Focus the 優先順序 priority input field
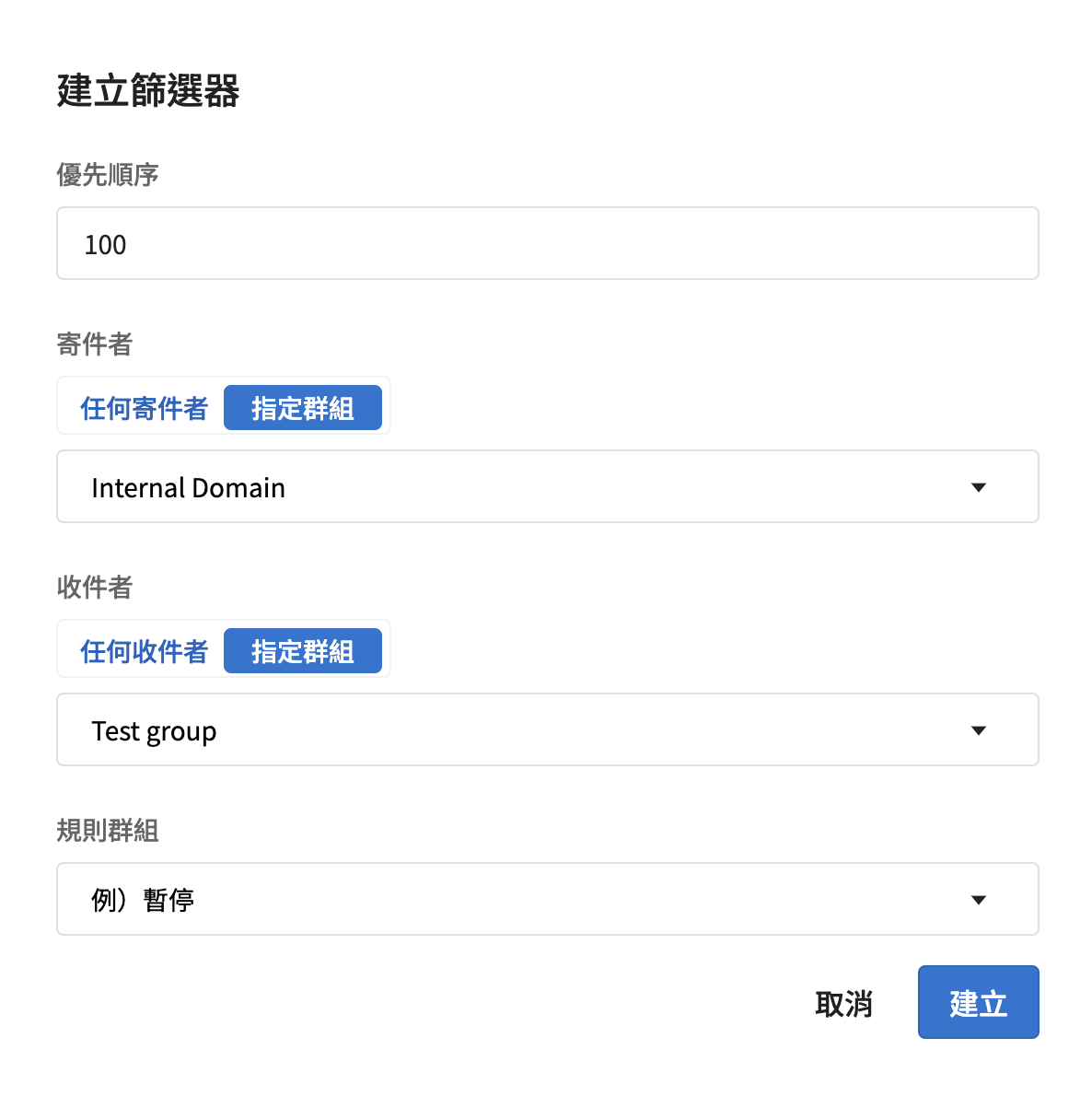The width and height of the screenshot is (1092, 1096). pos(548,243)
